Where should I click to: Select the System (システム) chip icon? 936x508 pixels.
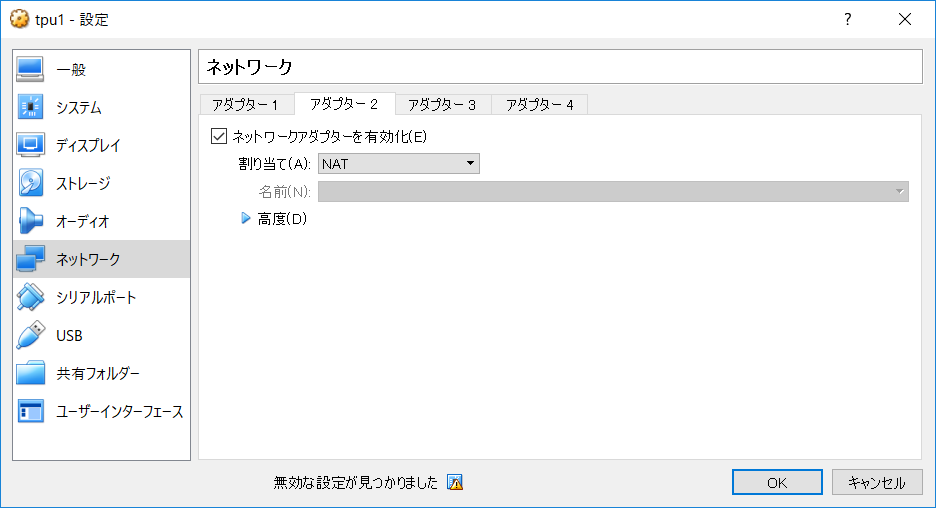tap(31, 107)
